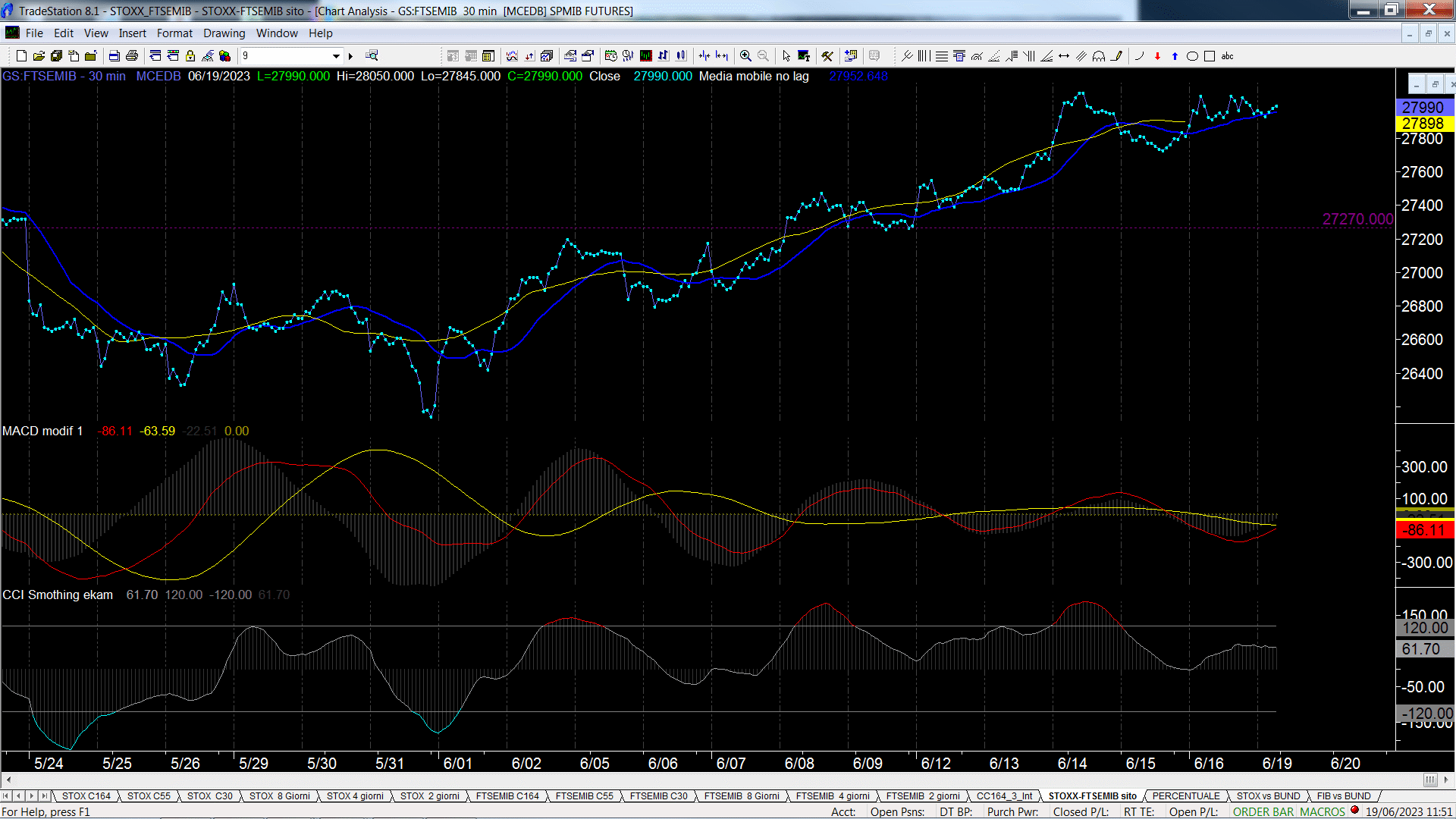The height and width of the screenshot is (819, 1456).
Task: Click the horizontal scrollbar left arrow
Action: pos(8,780)
